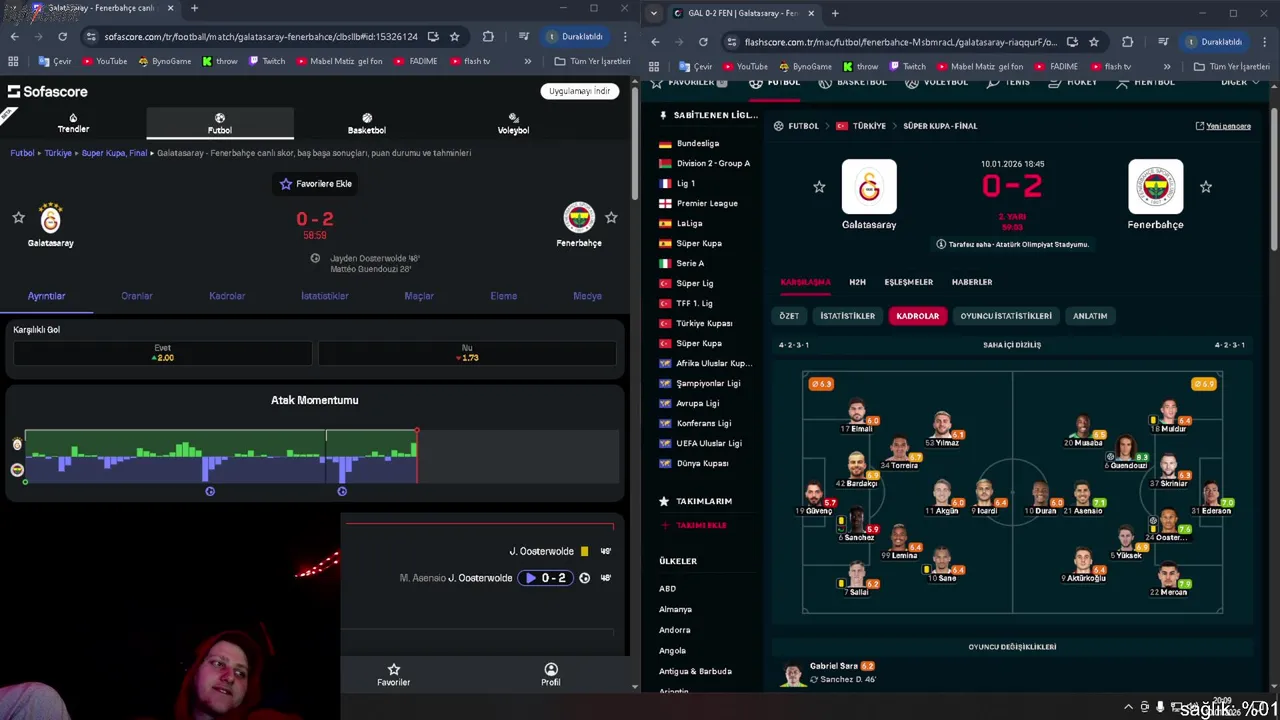The image size is (1280, 720).
Task: Select Evet 2.00 odds option
Action: (162, 353)
